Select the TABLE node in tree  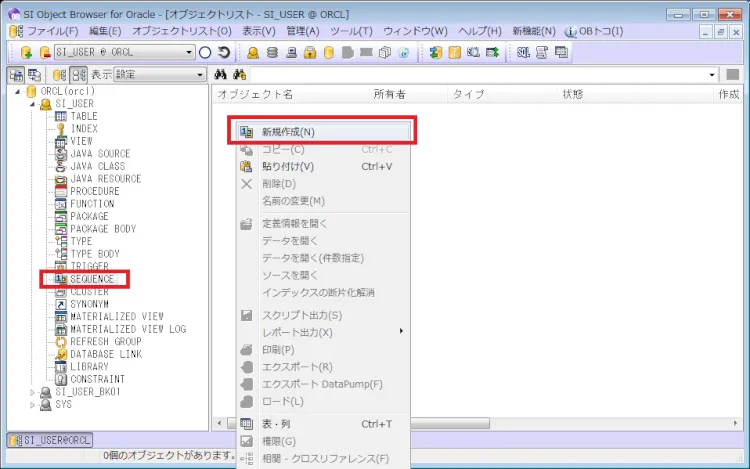pyautogui.click(x=84, y=116)
